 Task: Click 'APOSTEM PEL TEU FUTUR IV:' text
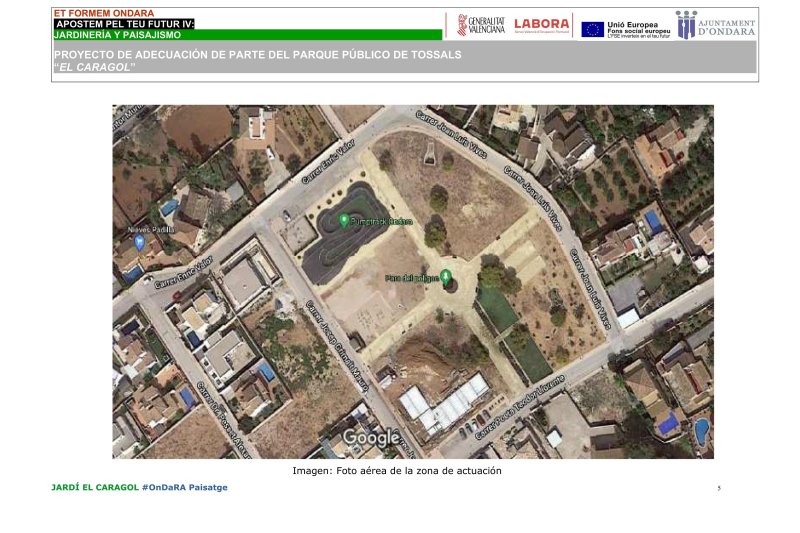[125, 24]
